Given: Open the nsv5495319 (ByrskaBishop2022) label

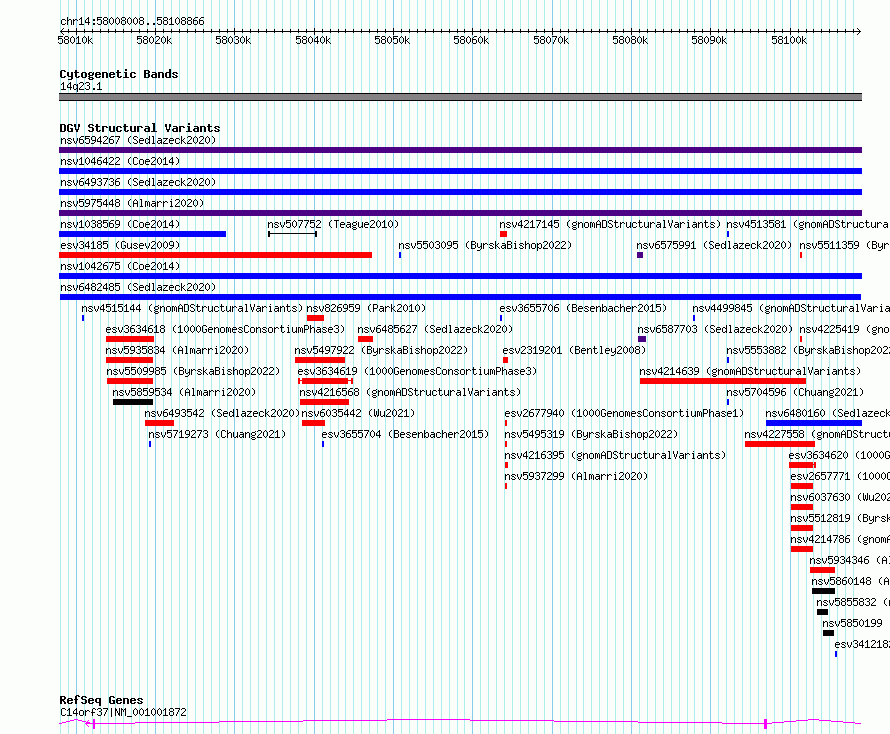Looking at the screenshot, I should tap(591, 434).
